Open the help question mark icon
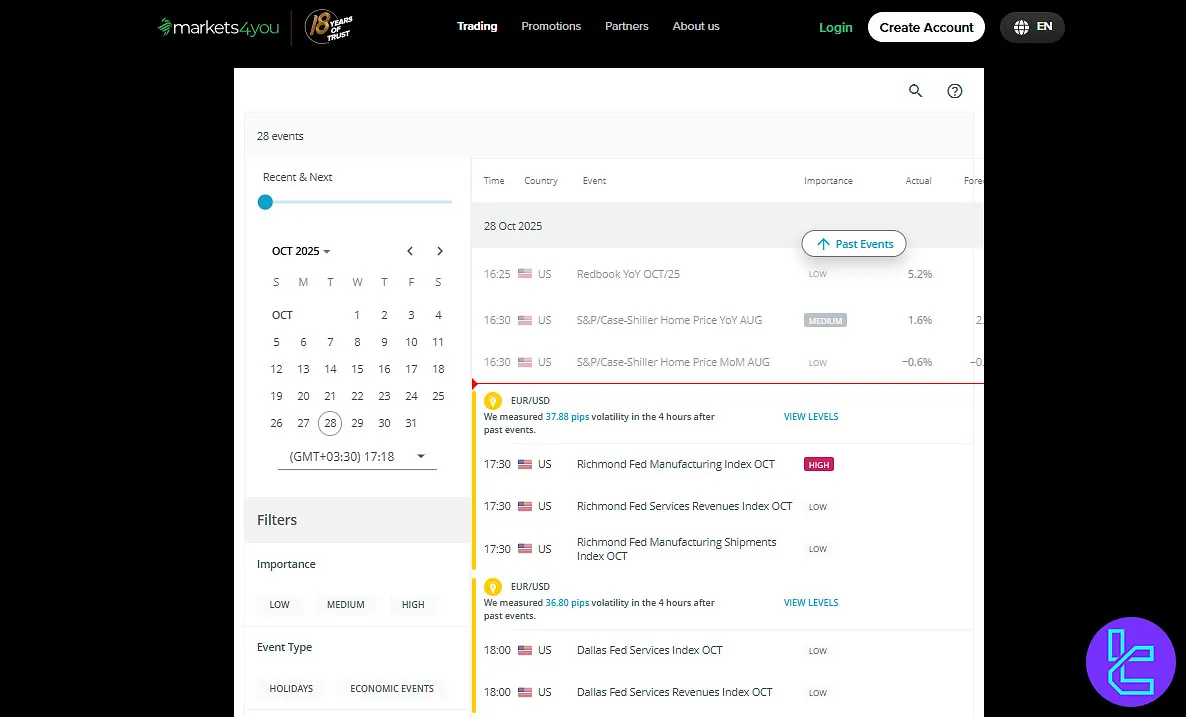Screen dimensions: 1186x717 (955, 91)
